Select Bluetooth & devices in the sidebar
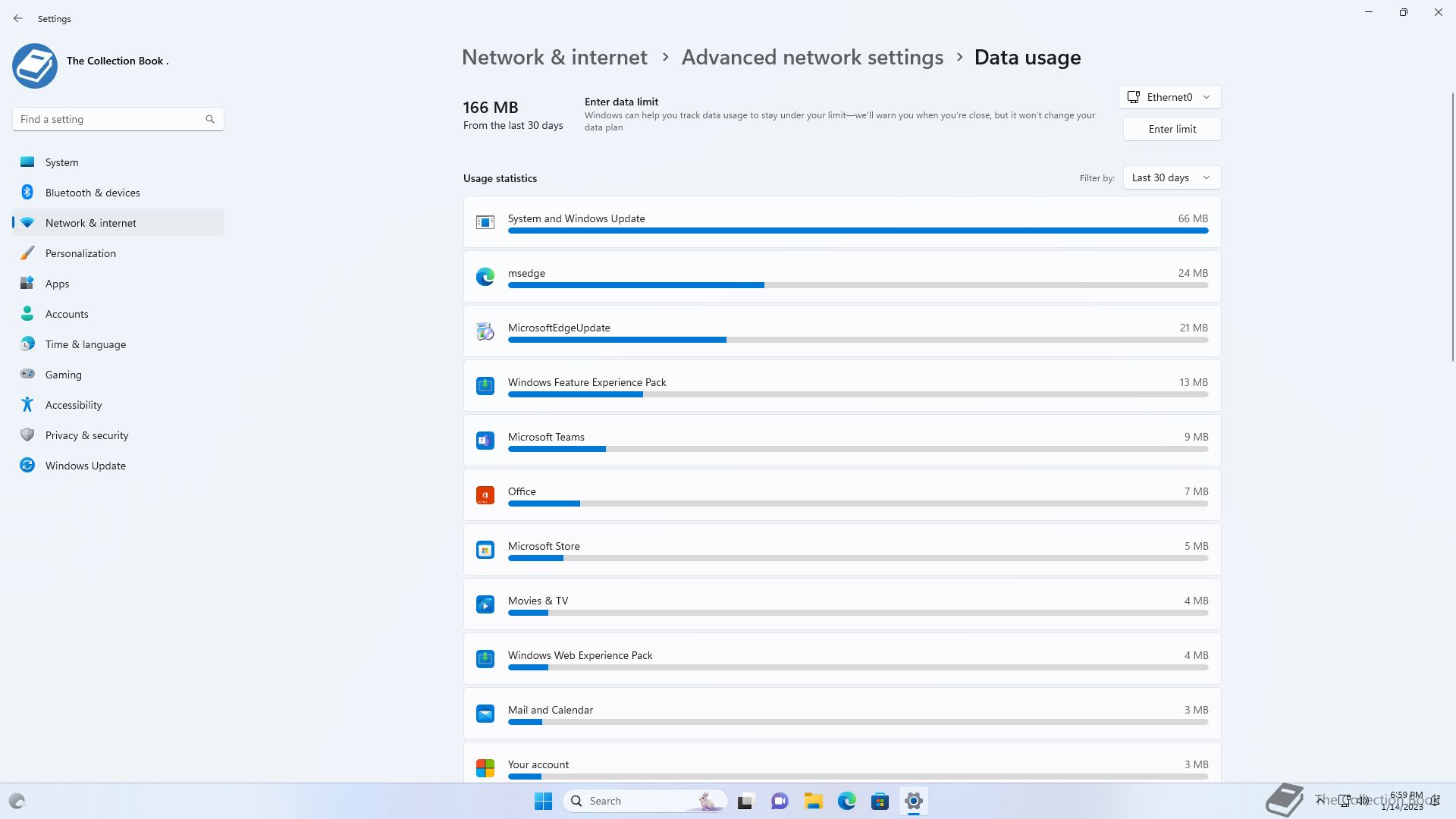 pyautogui.click(x=118, y=193)
